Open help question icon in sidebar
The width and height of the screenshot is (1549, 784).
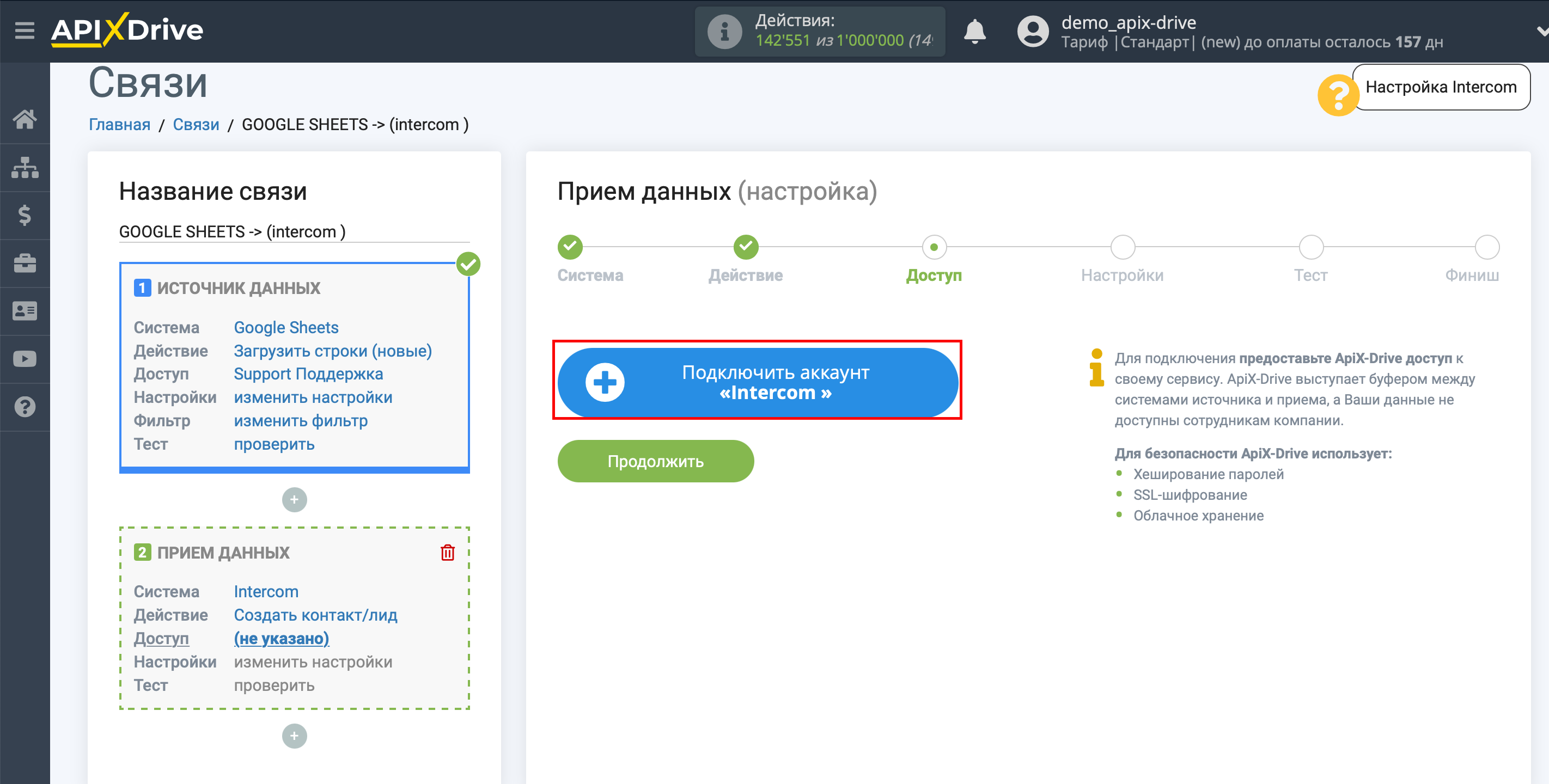[x=25, y=407]
